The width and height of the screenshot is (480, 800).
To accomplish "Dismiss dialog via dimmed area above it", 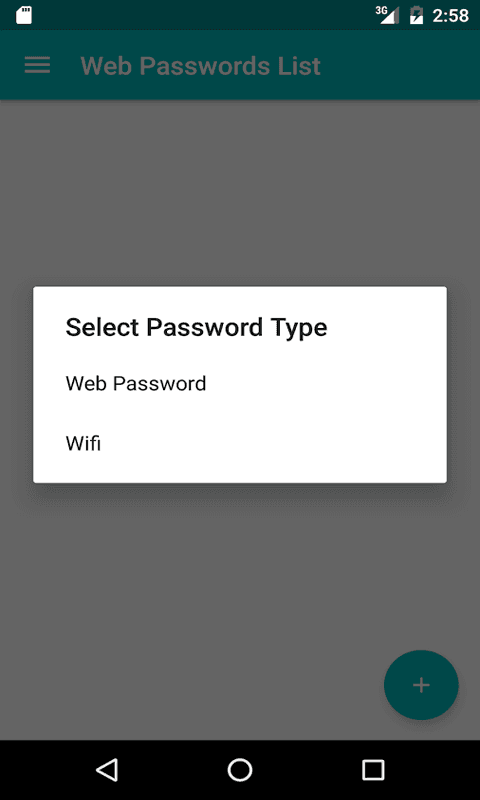I will click(x=240, y=193).
